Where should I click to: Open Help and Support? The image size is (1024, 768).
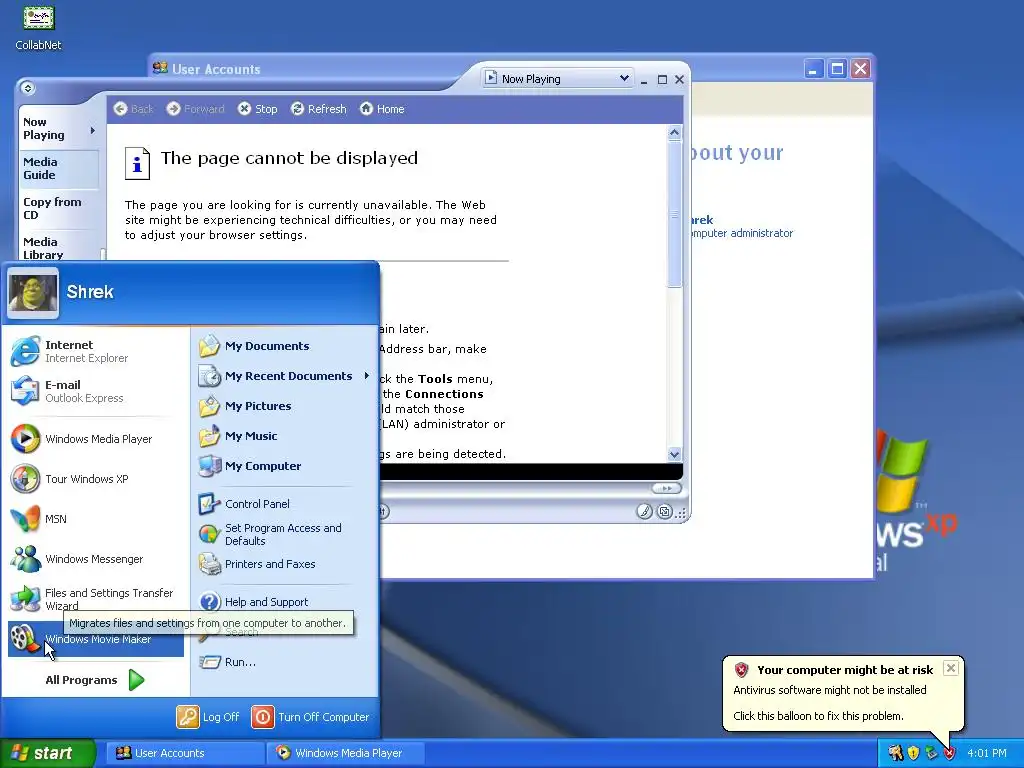[x=283, y=601]
